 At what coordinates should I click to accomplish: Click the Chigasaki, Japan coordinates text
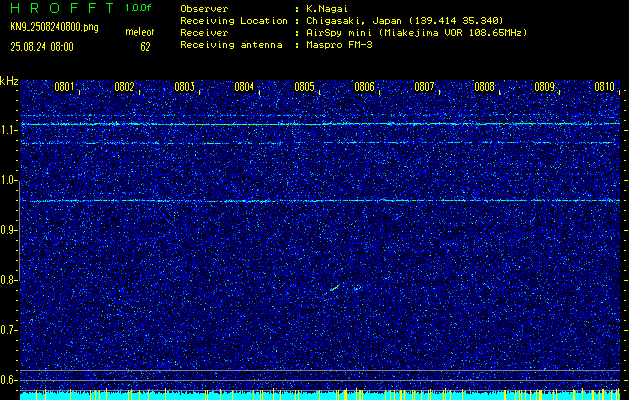[404, 21]
